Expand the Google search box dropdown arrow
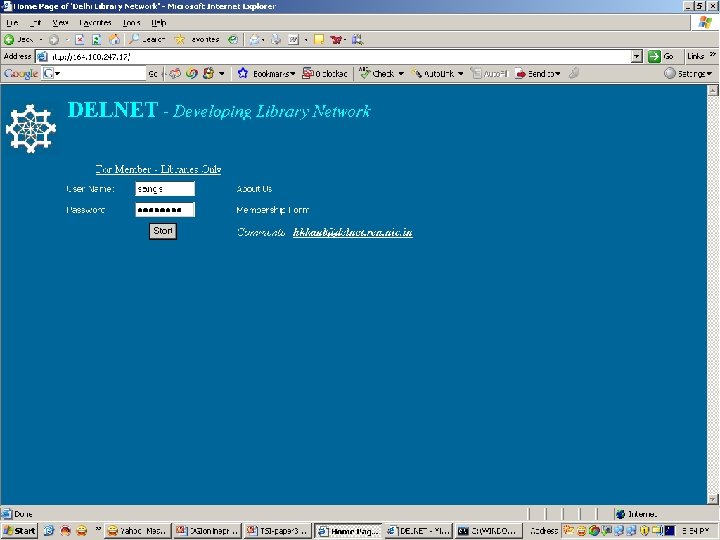 point(57,73)
